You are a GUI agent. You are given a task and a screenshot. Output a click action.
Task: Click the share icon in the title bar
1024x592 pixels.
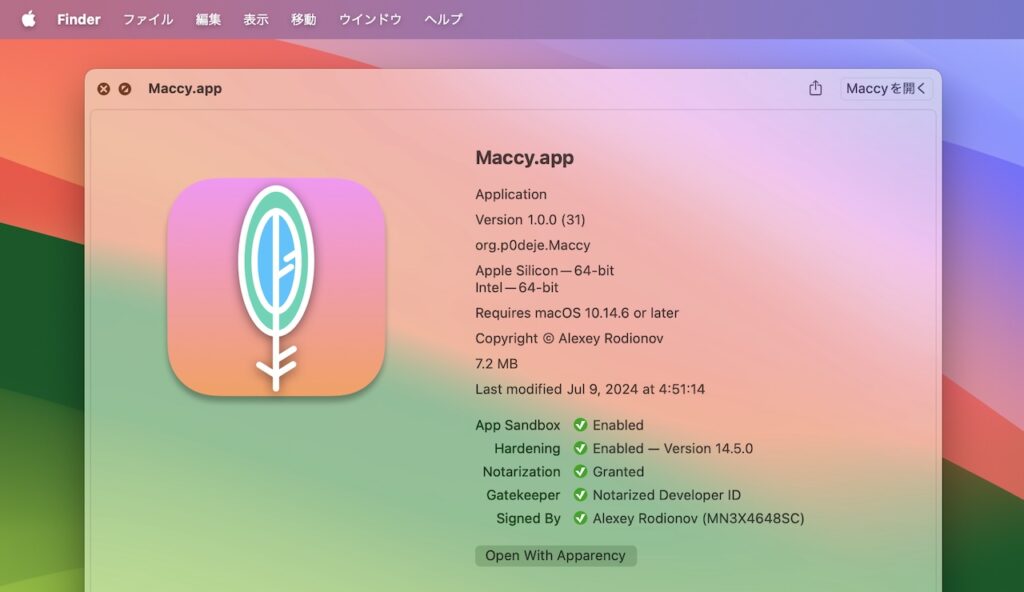[x=814, y=88]
